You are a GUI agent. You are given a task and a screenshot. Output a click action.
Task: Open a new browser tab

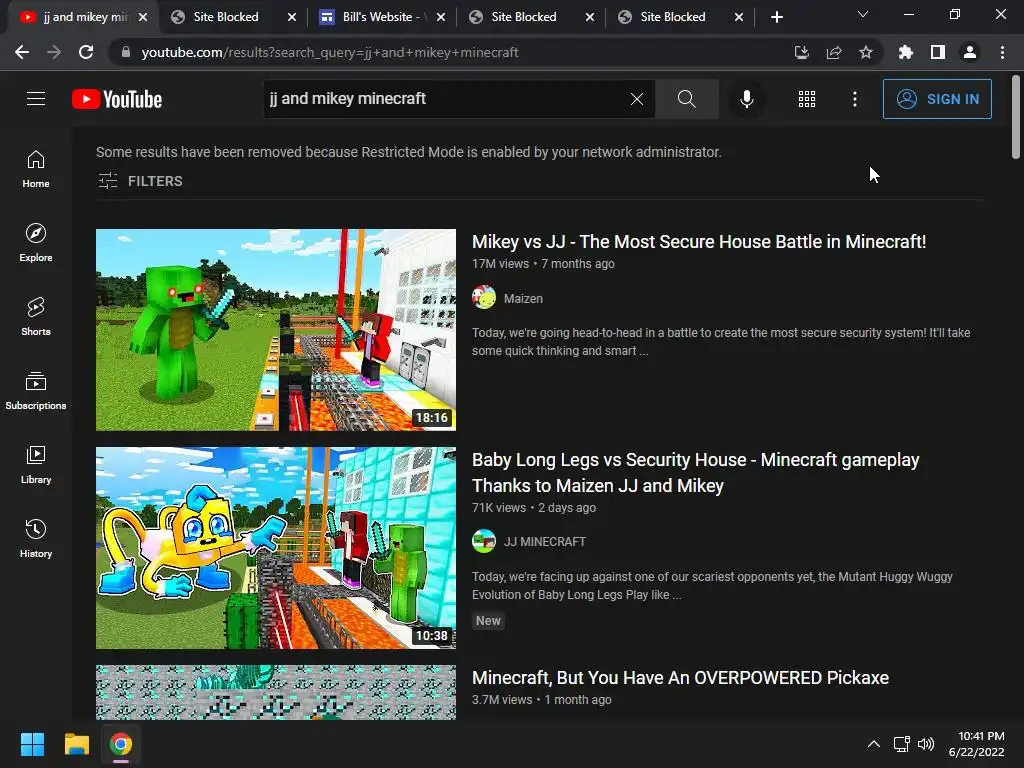click(x=776, y=17)
